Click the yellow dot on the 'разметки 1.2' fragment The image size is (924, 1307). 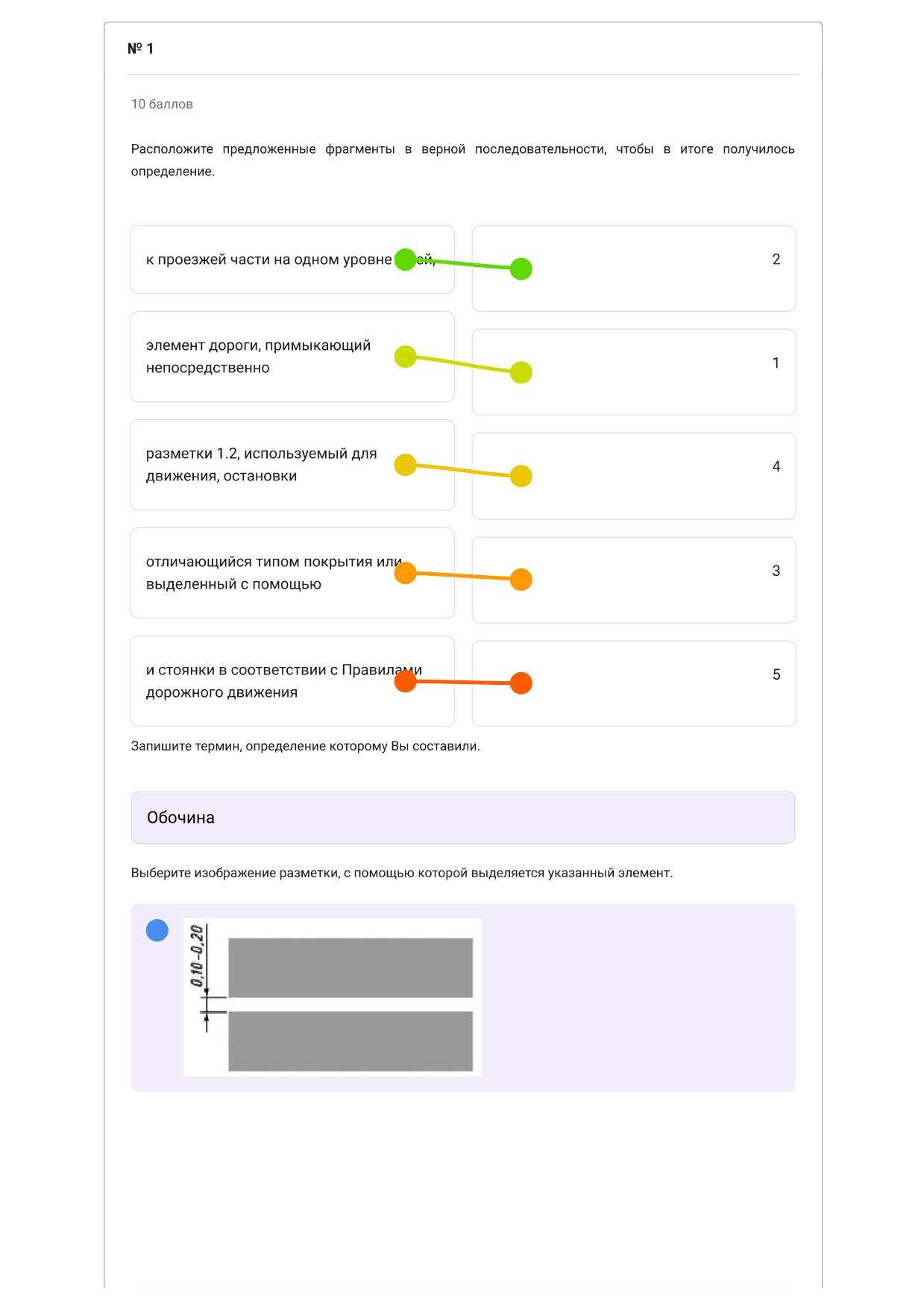[x=405, y=465]
